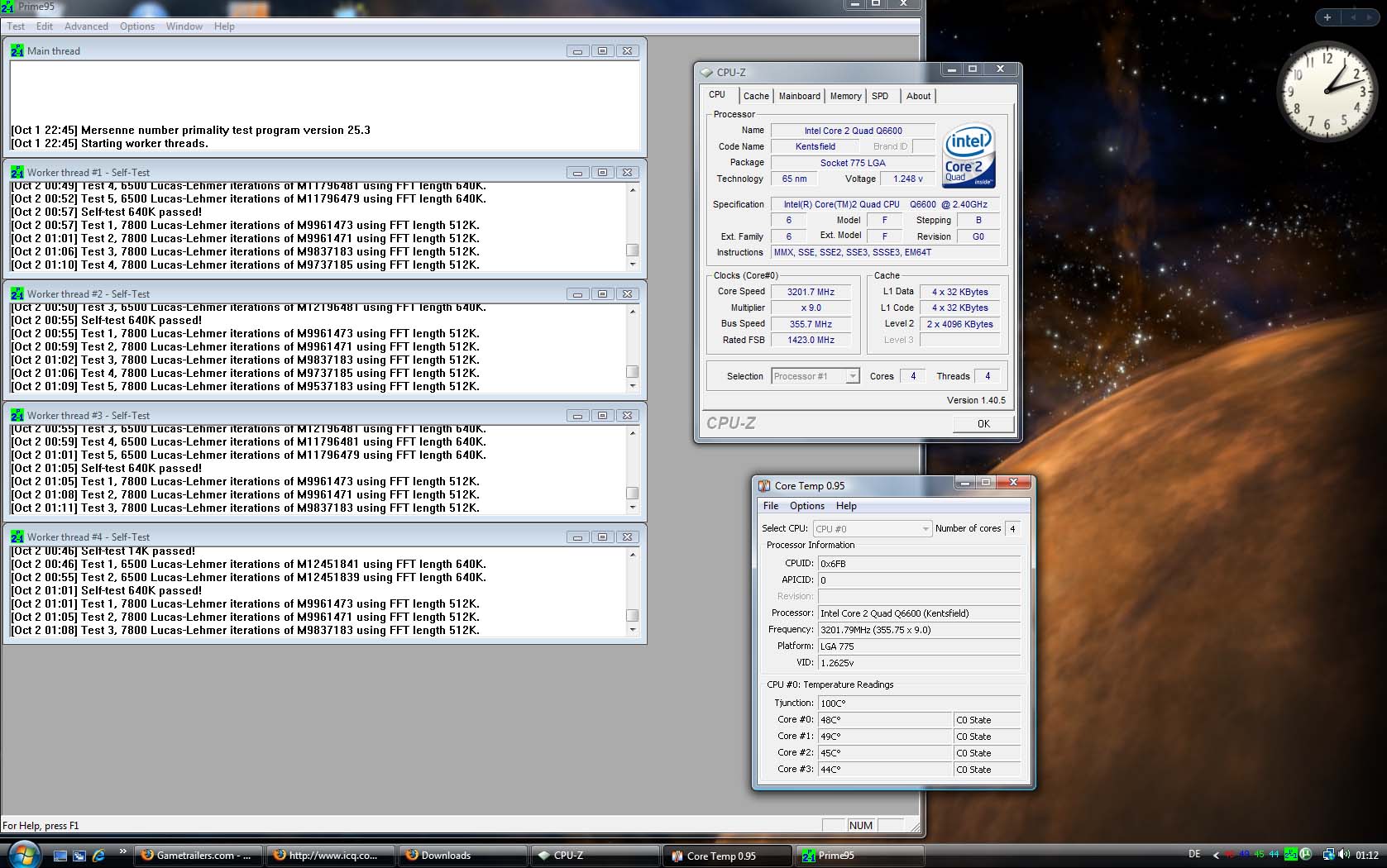Viewport: 1387px width, 868px height.
Task: Click the Worker thread #4 window icon
Action: pos(17,537)
